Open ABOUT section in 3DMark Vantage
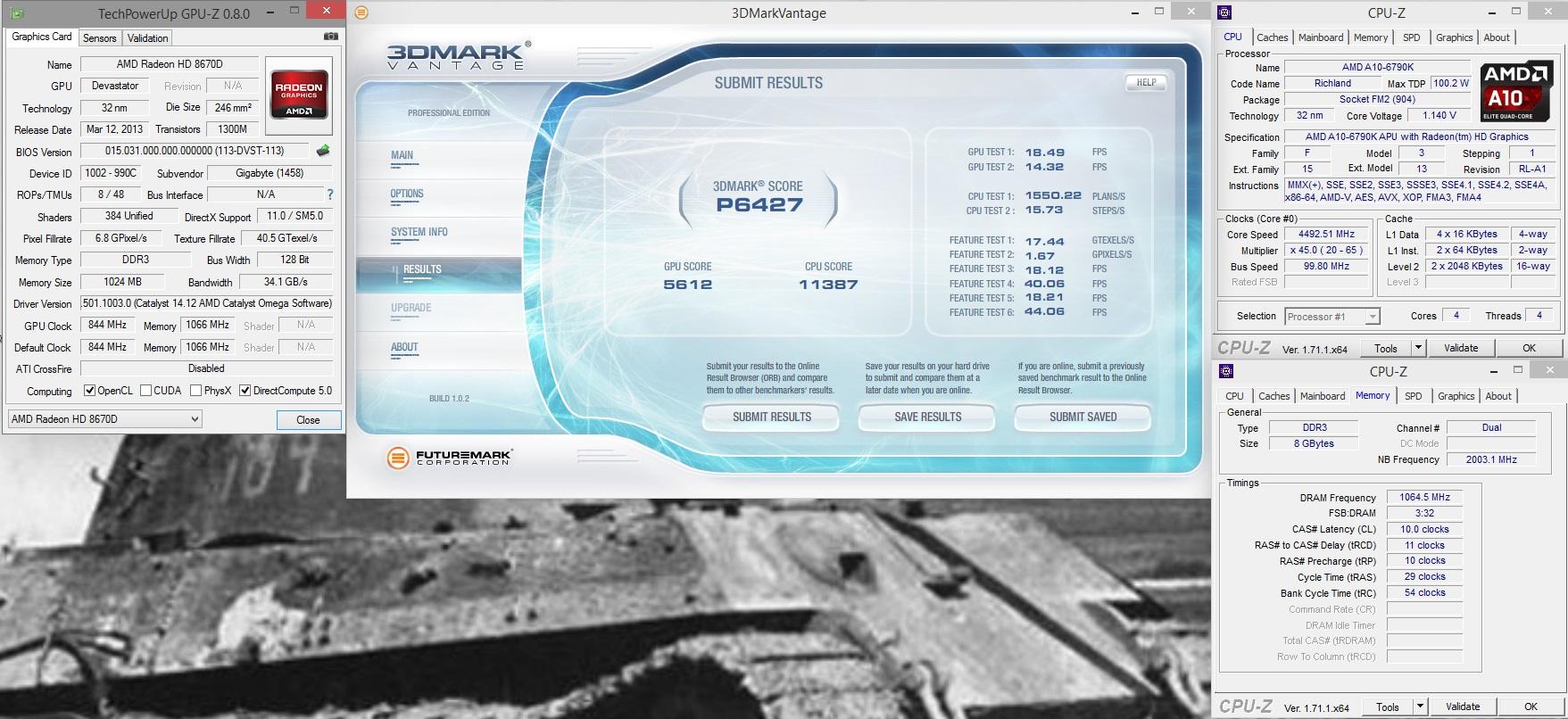 [x=404, y=347]
